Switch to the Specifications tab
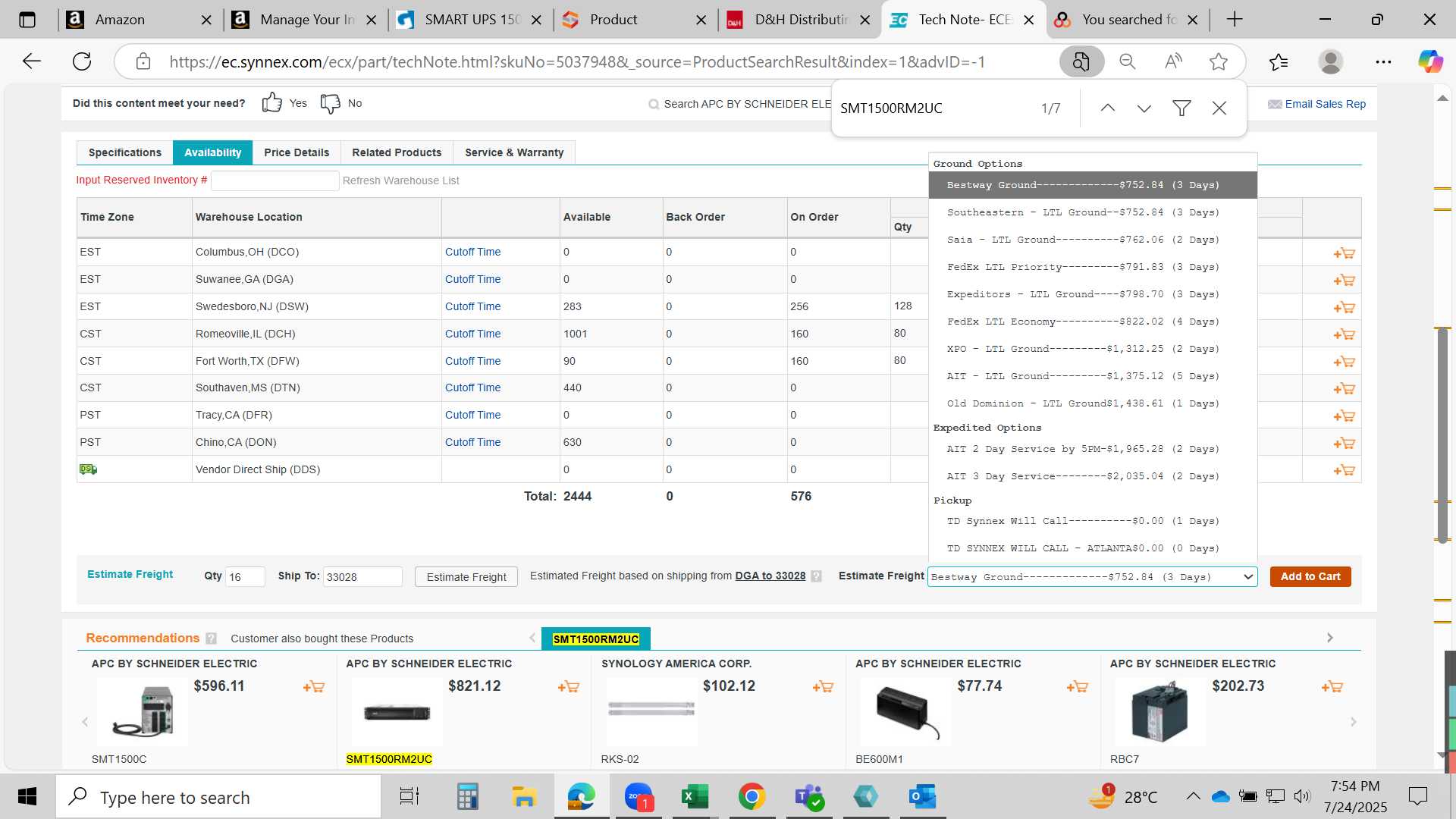The height and width of the screenshot is (819, 1456). (125, 152)
